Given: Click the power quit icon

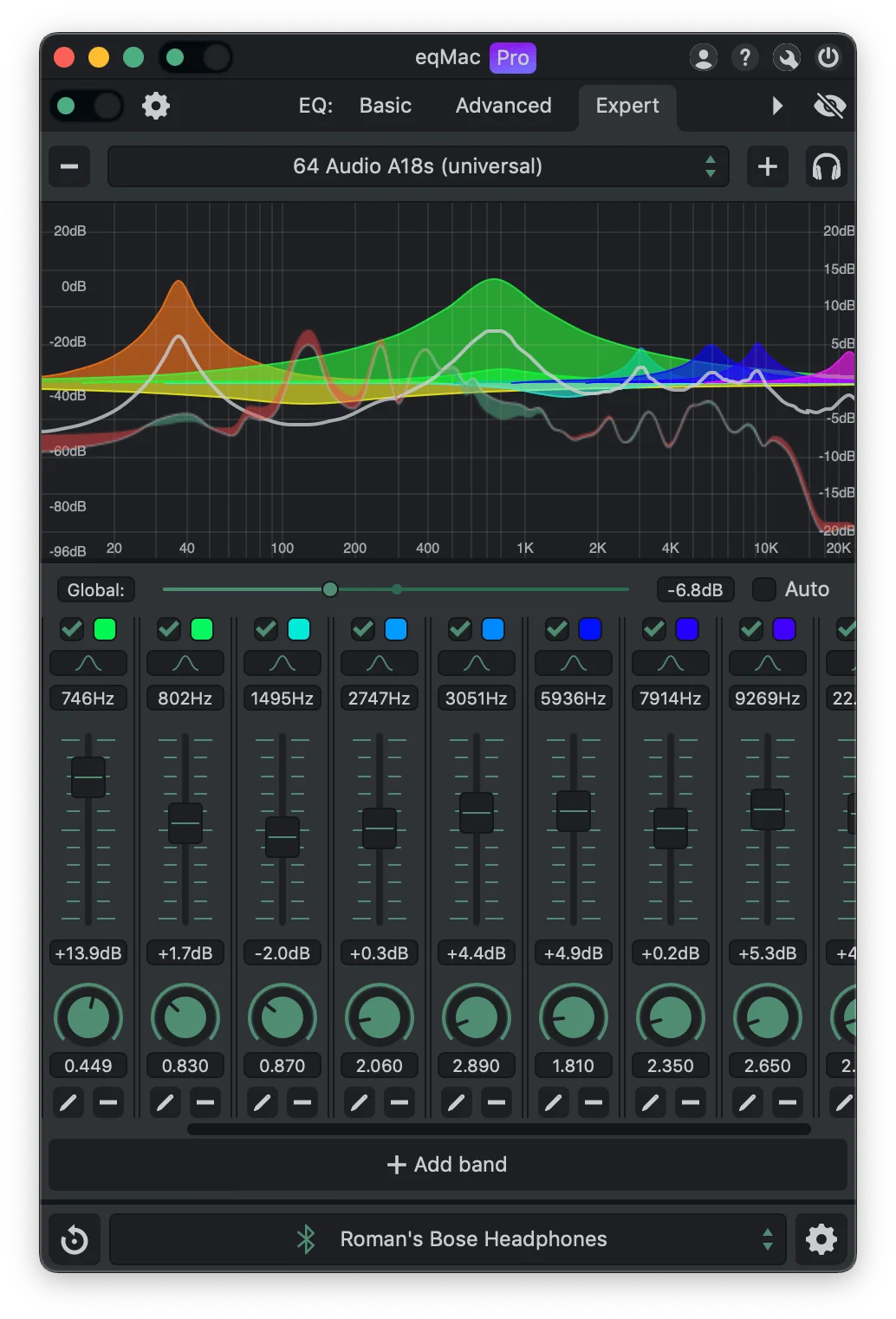Looking at the screenshot, I should (828, 58).
